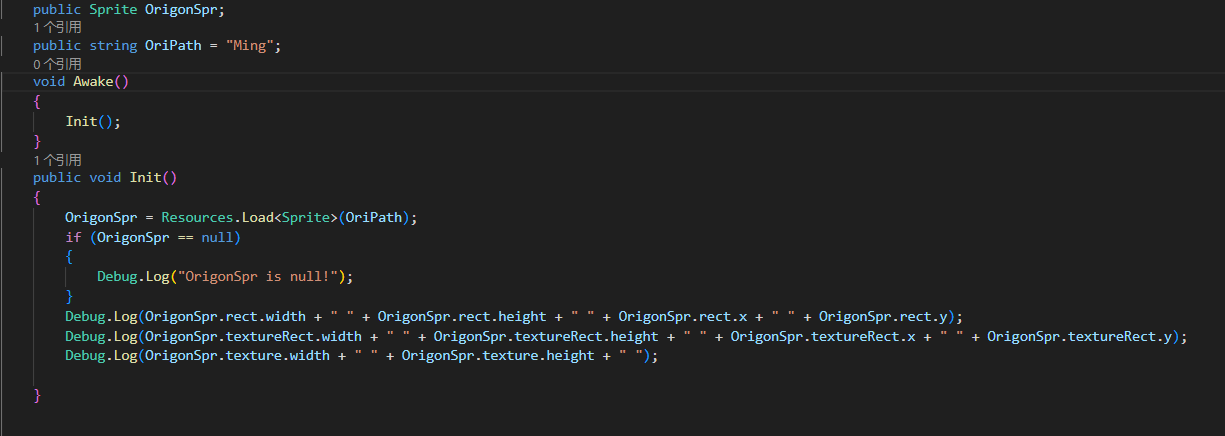Click the Awake method name
The width and height of the screenshot is (1225, 436).
click(x=93, y=82)
